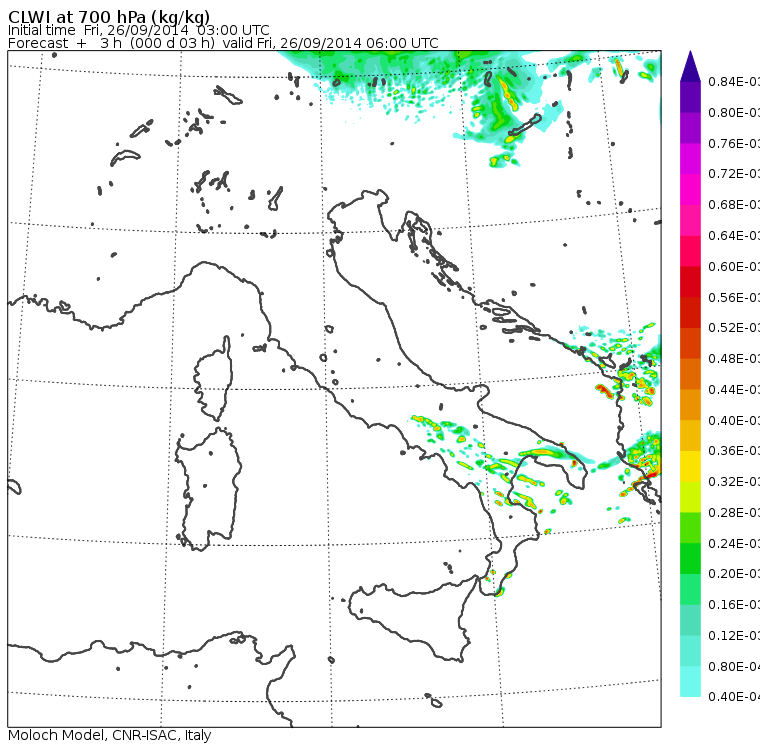Click the "Moloch Model, CNR-ISAC, Italy" credit text
Viewport: 760px width, 749px height.
coord(110,735)
